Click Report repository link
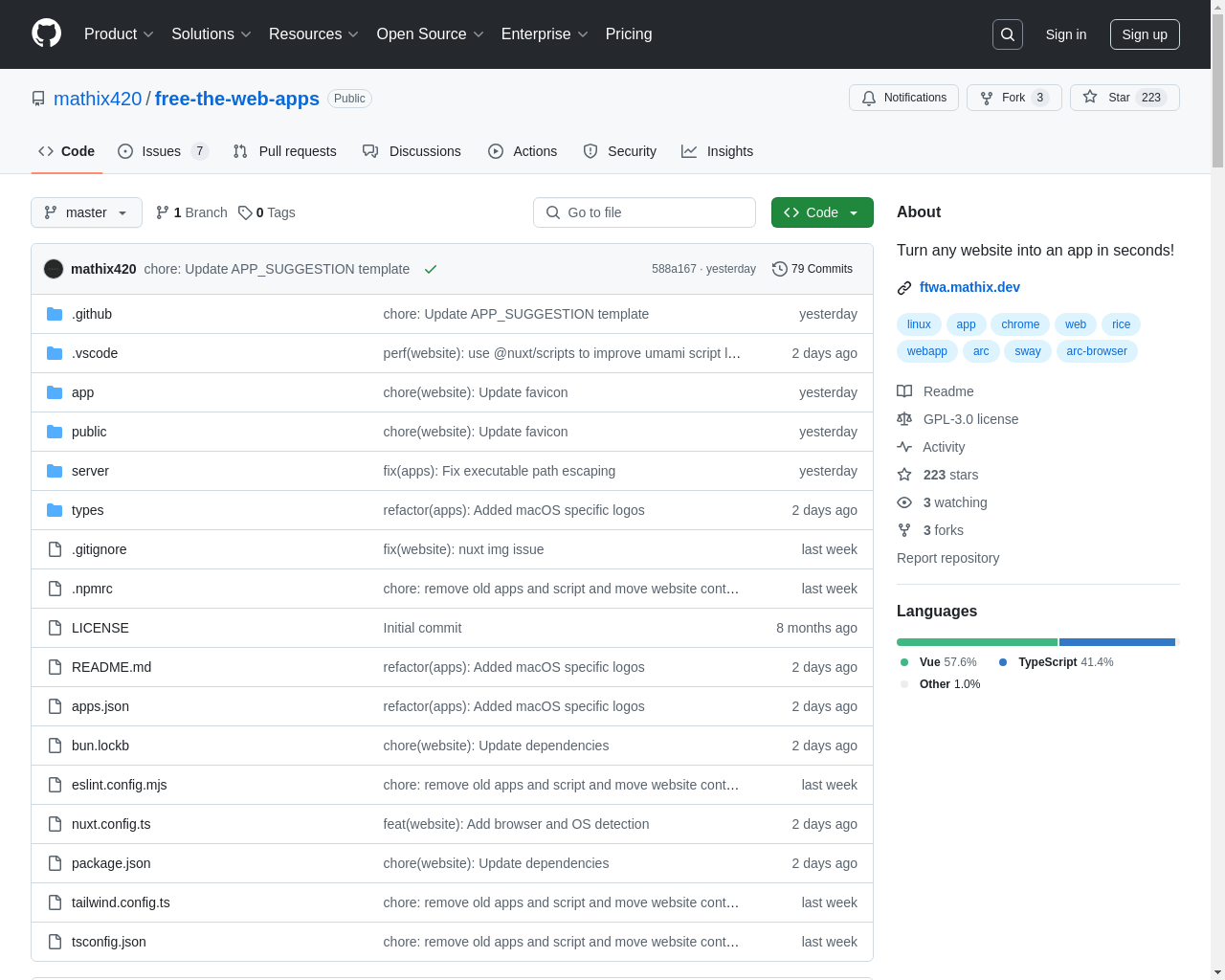The height and width of the screenshot is (980, 1225). (x=947, y=558)
